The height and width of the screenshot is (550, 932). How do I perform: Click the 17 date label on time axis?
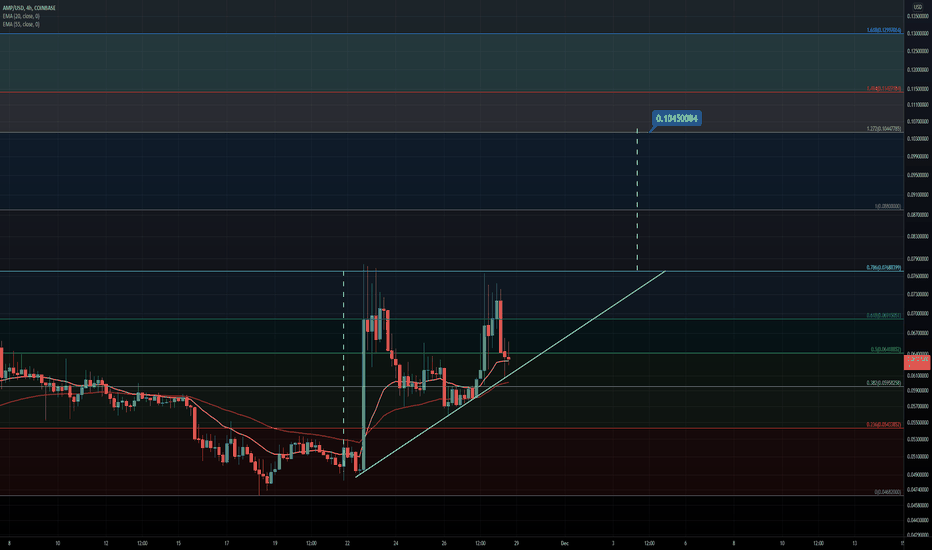point(226,543)
